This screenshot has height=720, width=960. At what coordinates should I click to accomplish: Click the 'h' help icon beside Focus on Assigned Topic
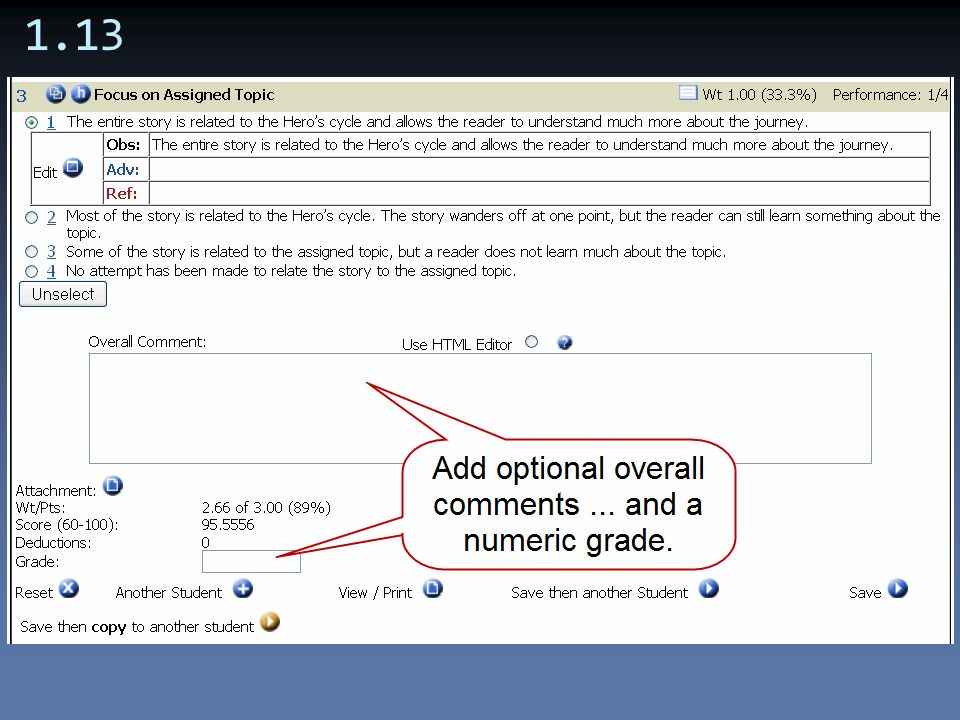(x=81, y=94)
